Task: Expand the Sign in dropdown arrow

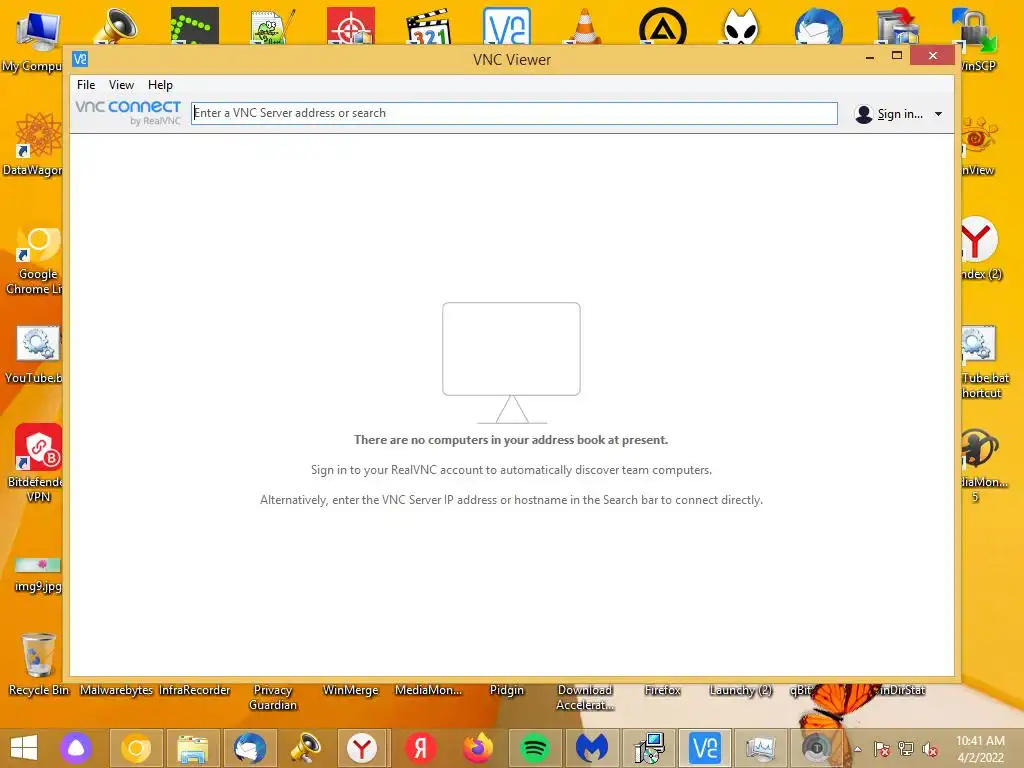Action: pos(938,114)
